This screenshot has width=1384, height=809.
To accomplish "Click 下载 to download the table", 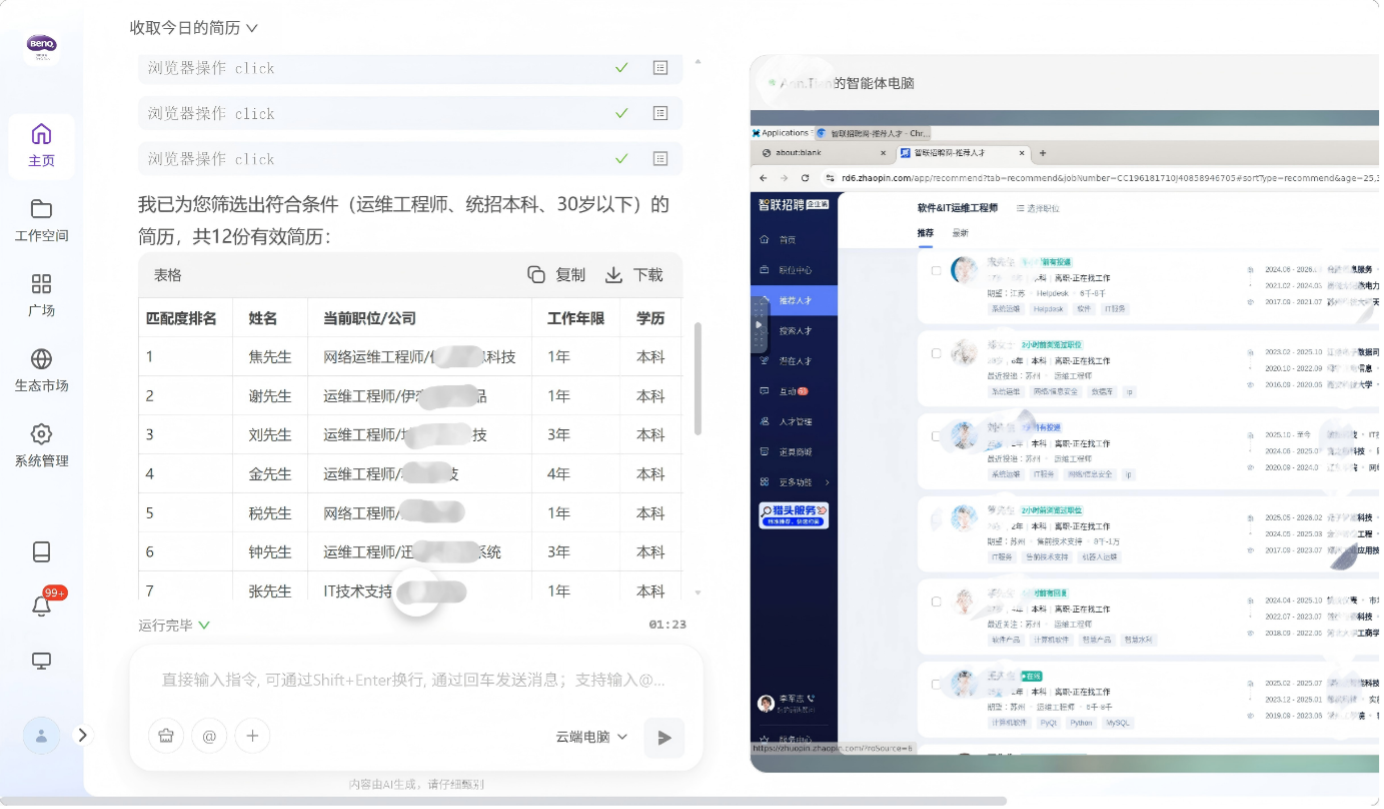I will point(635,275).
